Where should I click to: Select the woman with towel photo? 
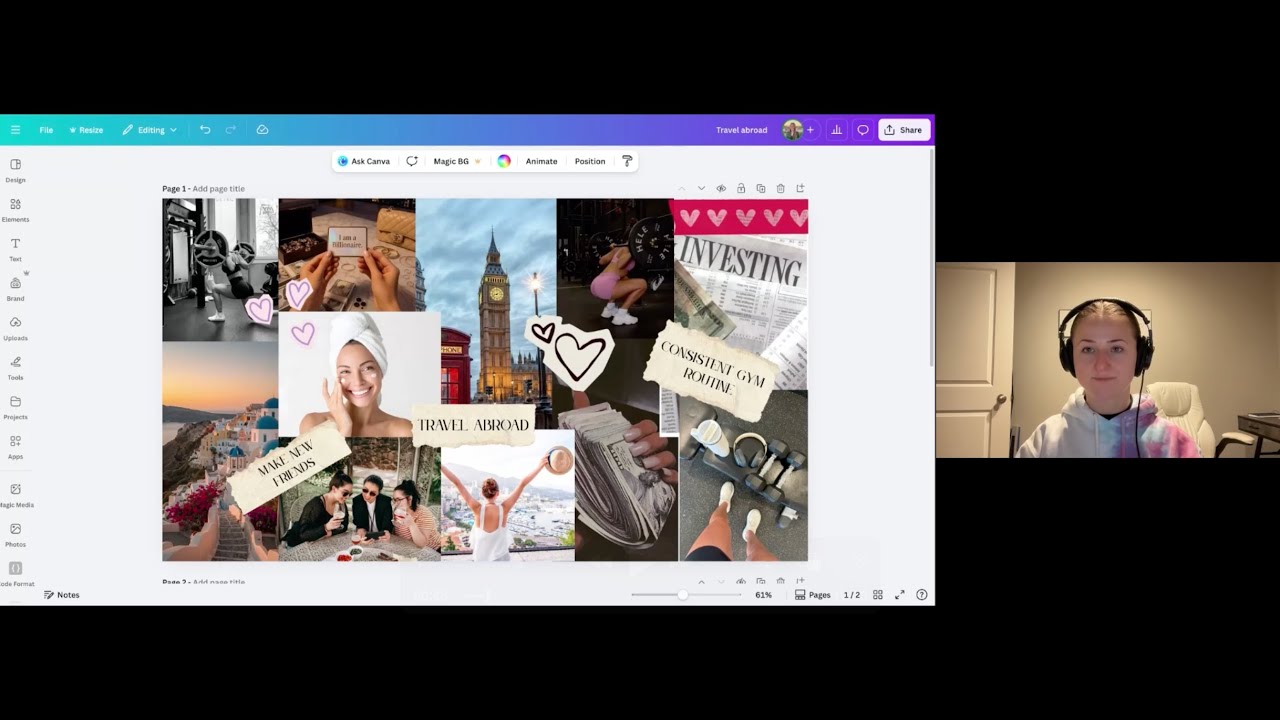pos(359,374)
